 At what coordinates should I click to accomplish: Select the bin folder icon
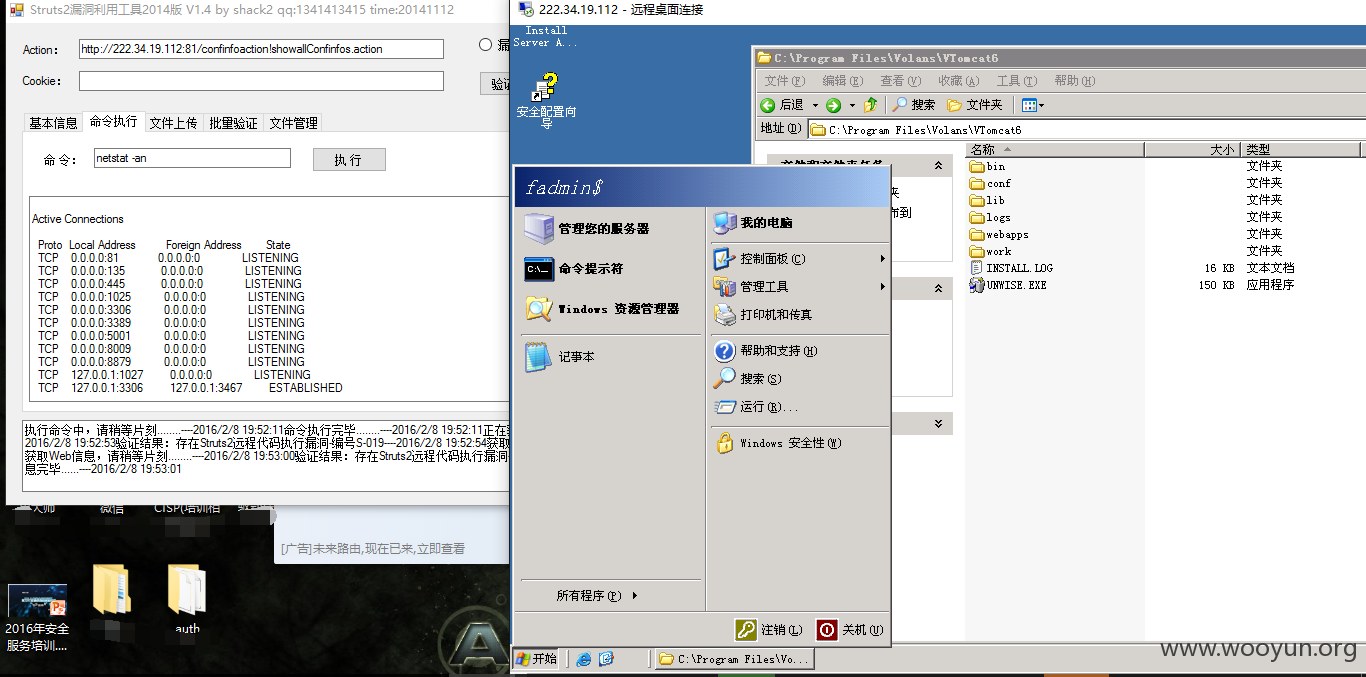pyautogui.click(x=977, y=166)
